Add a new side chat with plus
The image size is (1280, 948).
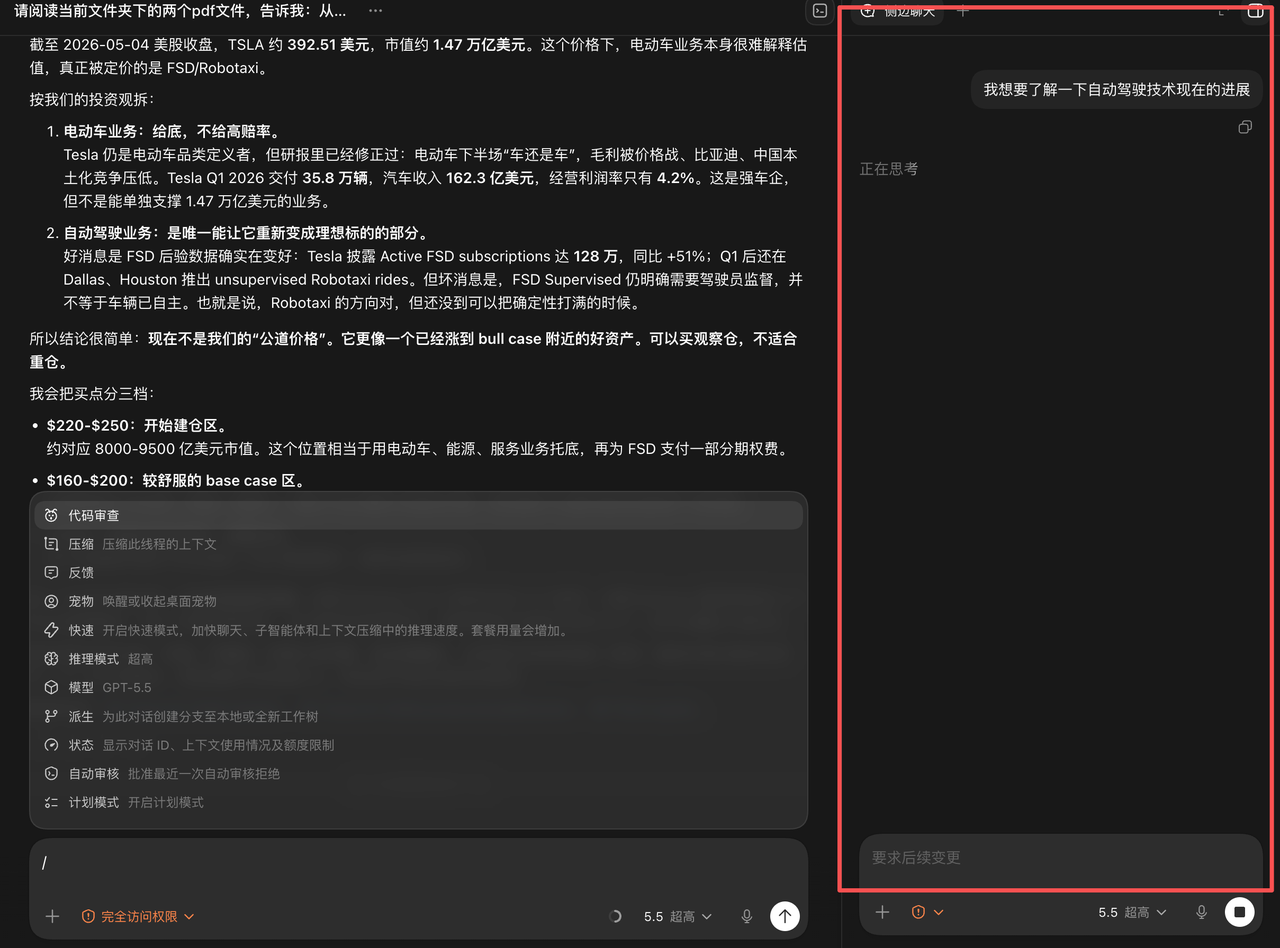tap(963, 11)
